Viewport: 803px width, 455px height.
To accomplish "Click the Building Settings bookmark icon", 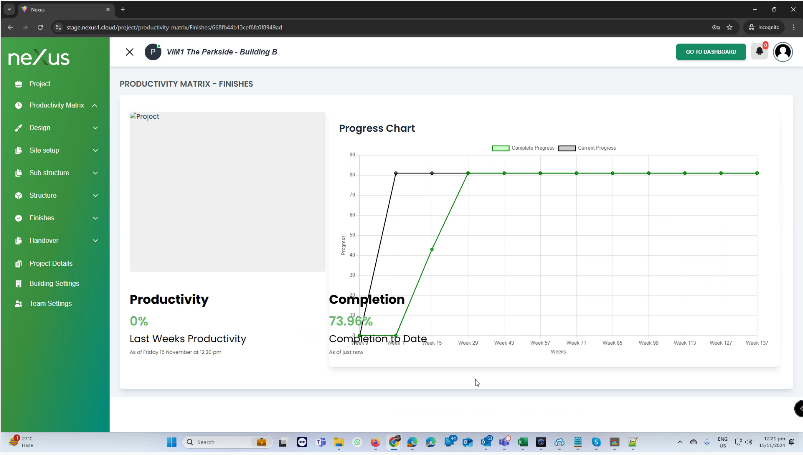I will click(19, 284).
